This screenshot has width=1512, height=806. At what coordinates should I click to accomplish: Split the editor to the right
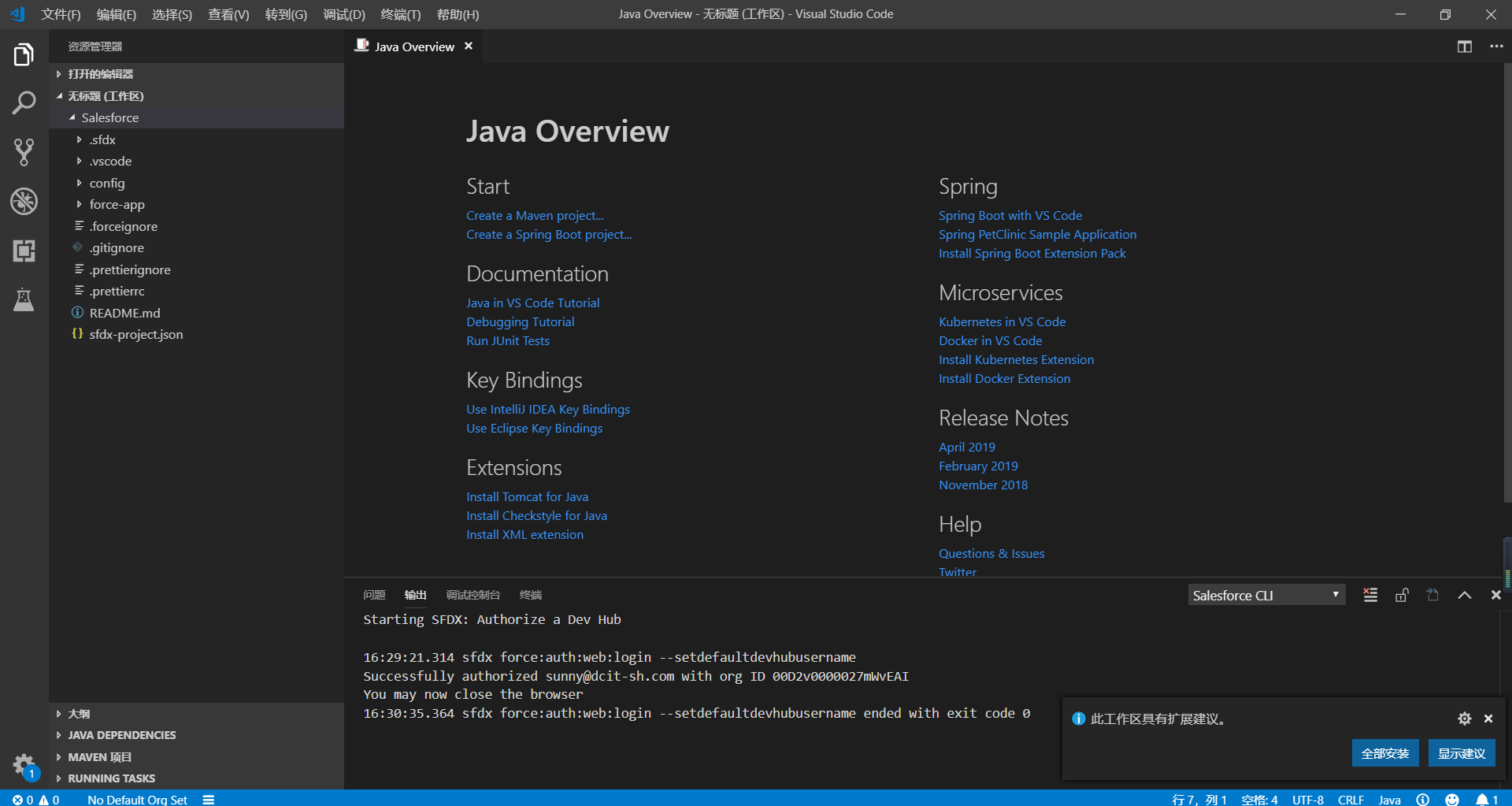coord(1464,46)
